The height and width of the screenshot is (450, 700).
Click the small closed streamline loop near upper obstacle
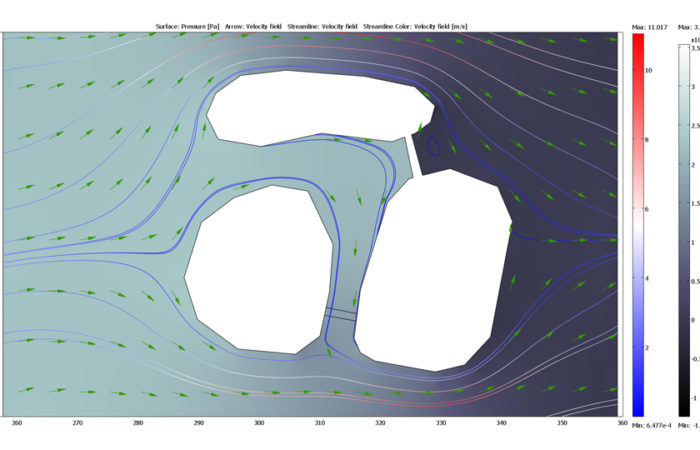[435, 144]
